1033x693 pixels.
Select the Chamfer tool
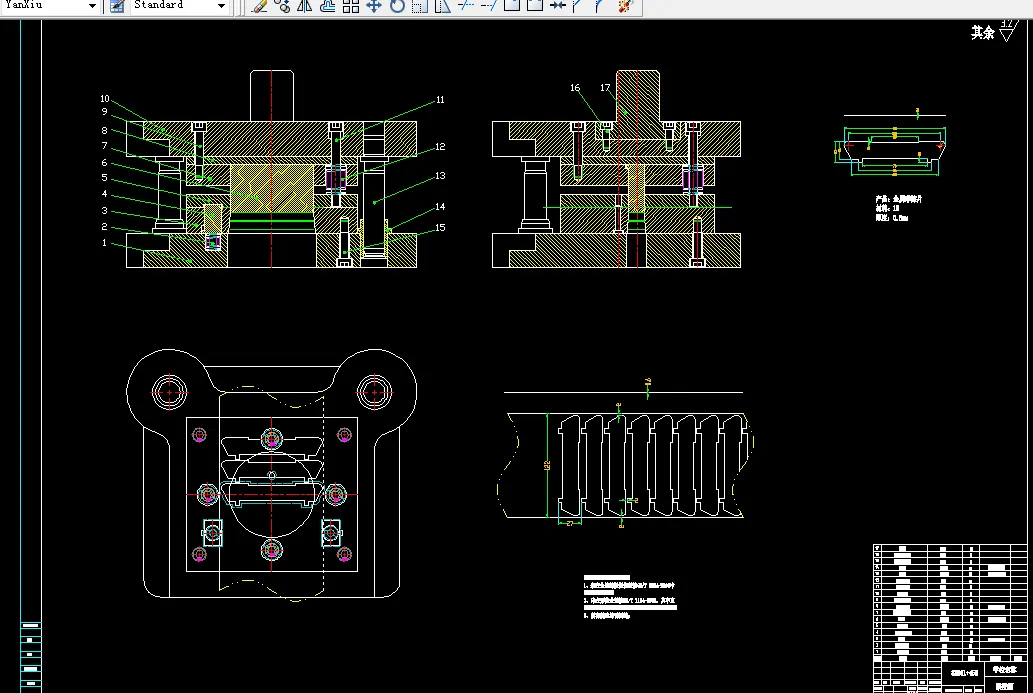578,6
